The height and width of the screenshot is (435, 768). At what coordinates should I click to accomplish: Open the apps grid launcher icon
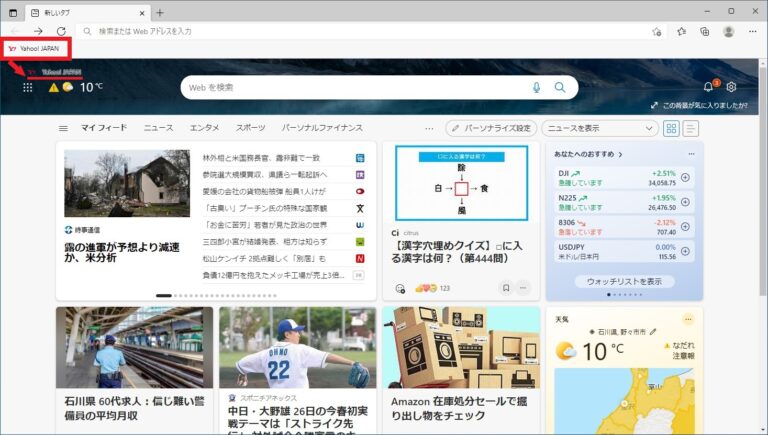[27, 87]
